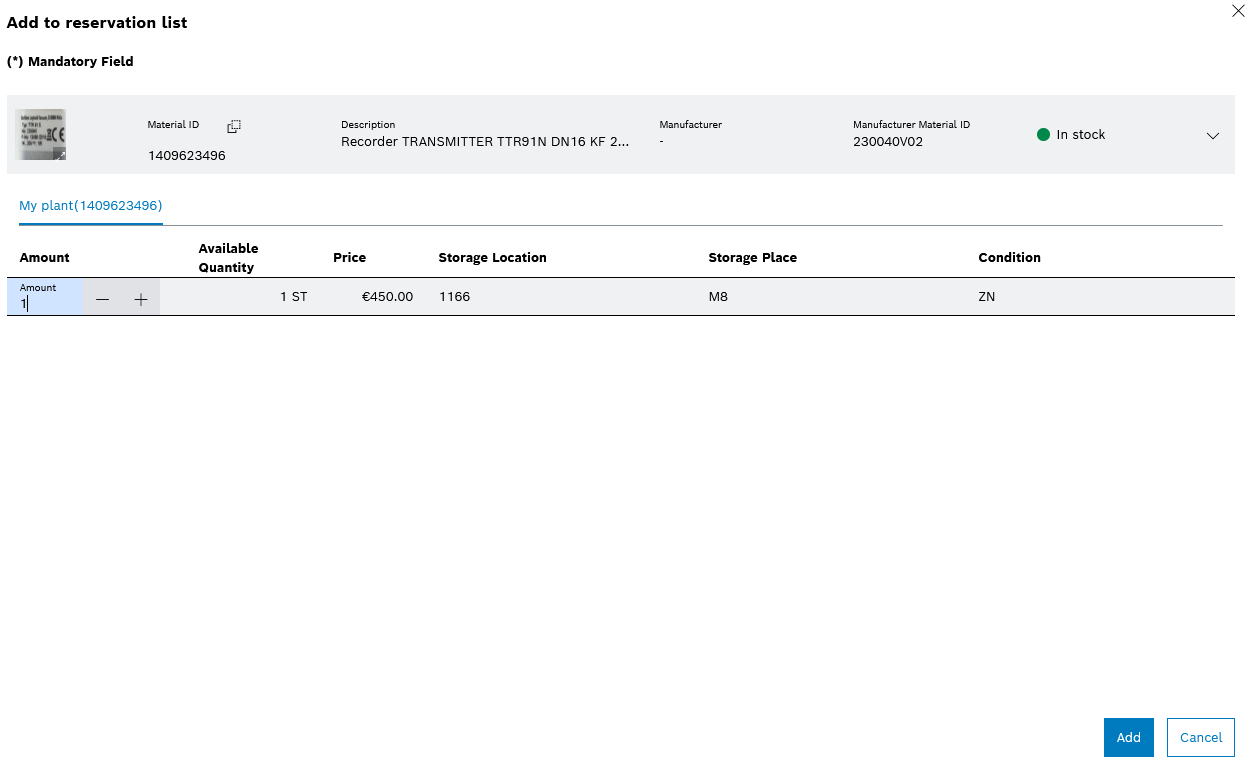Click the Condition column header
This screenshot has width=1250, height=771.
1009,257
